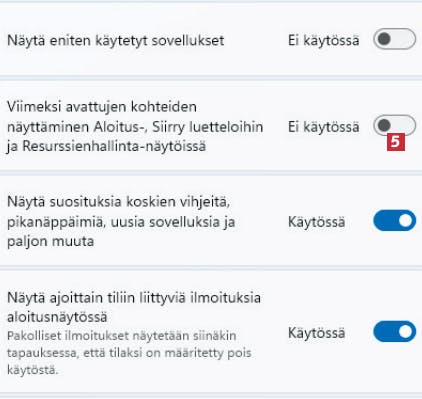The image size is (422, 399).
Task: Click Ei käytössä status beside Viimeksi avattujen kohteiden
Action: tap(323, 127)
